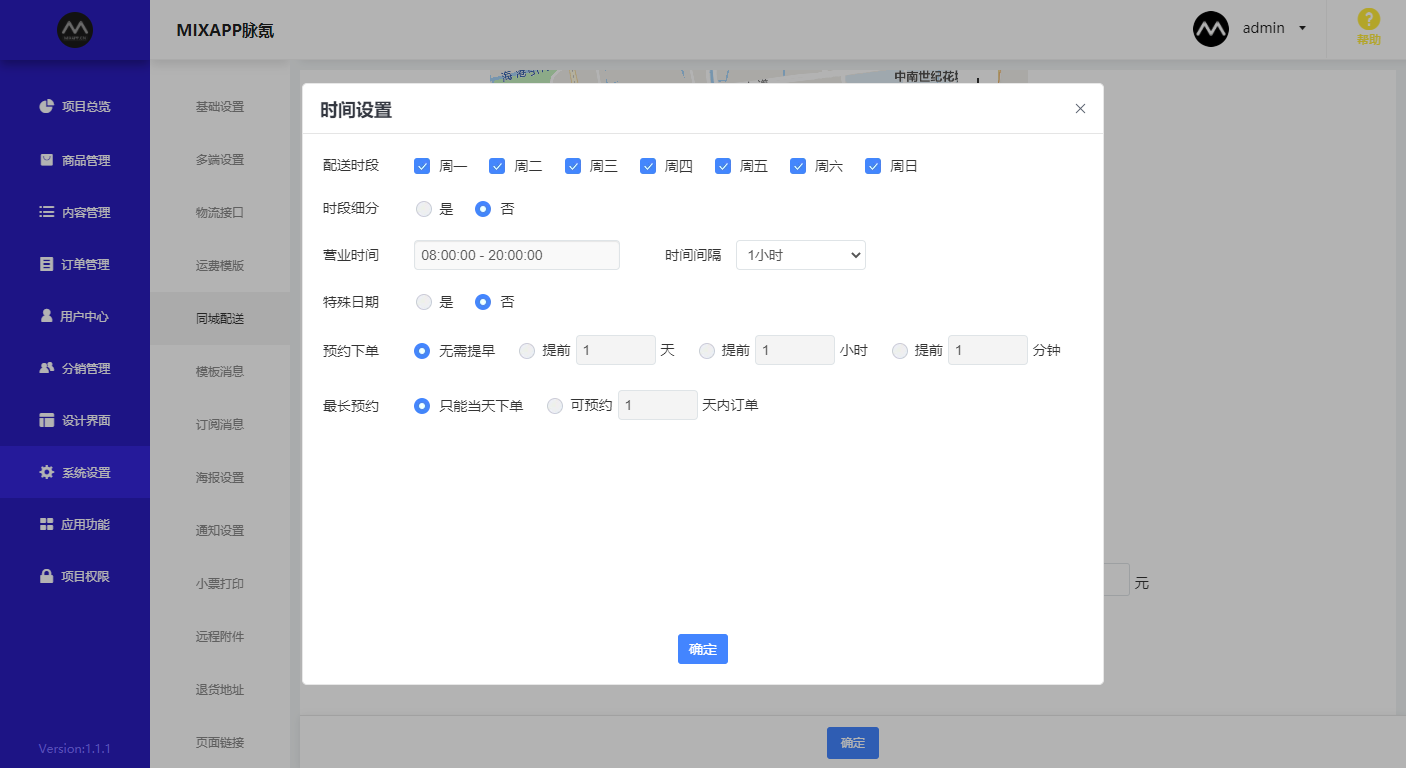Open the 多端设置 submenu item

[x=220, y=160]
